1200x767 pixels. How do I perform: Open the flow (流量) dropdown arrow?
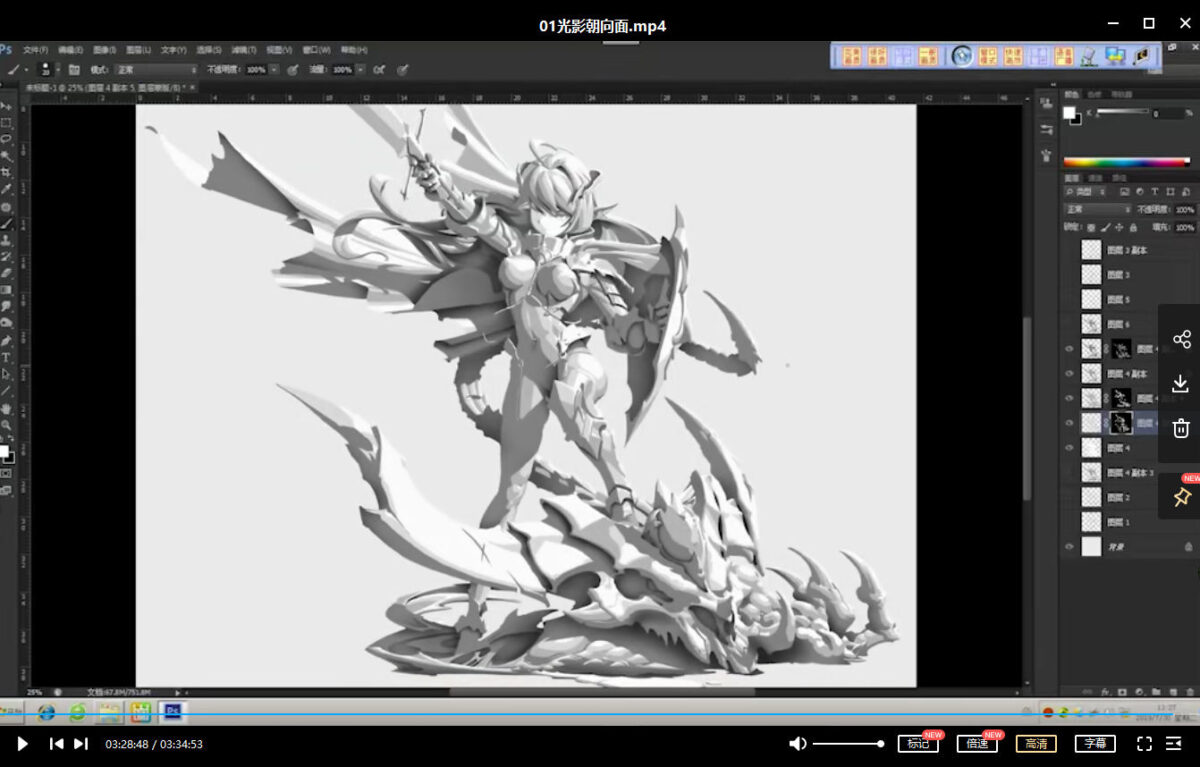point(361,70)
